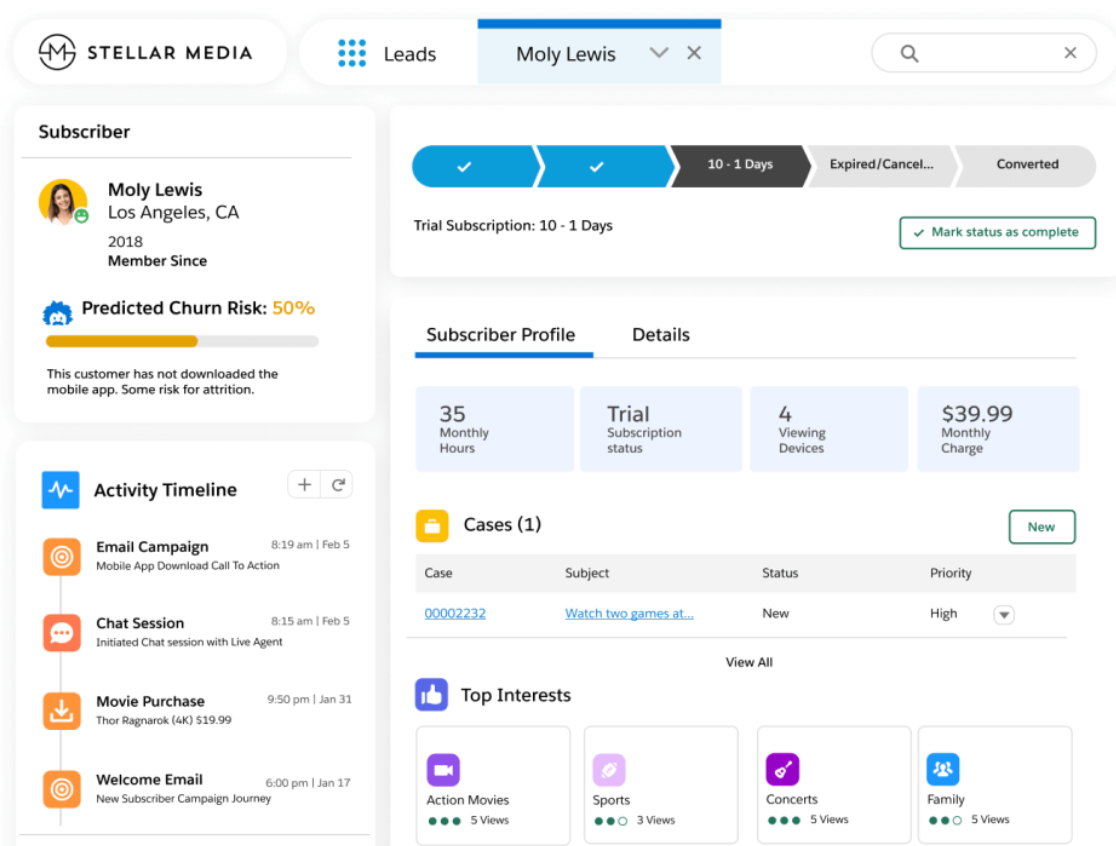This screenshot has width=1116, height=846.
Task: Open the Salesforce app launcher grid icon
Action: [352, 53]
